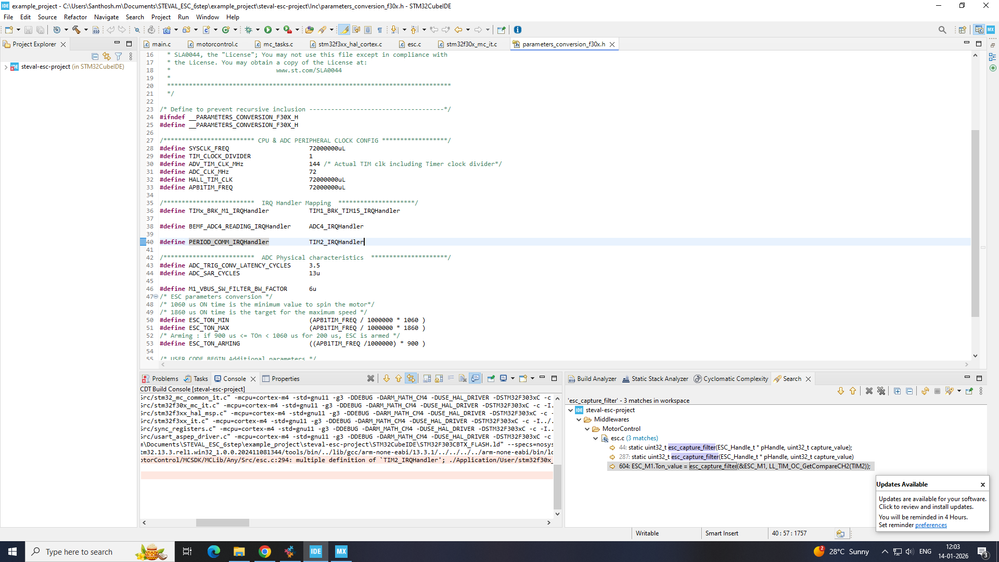Click the console horizontal scrollbar thumb
Image resolution: width=999 pixels, height=562 pixels.
pyautogui.click(x=222, y=522)
